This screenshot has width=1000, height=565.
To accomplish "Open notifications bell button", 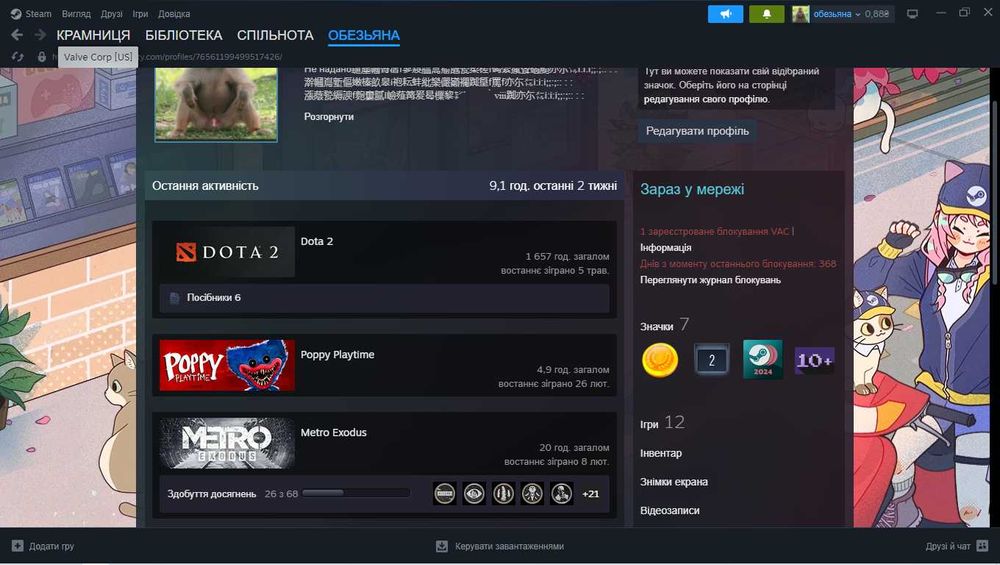I will (767, 14).
